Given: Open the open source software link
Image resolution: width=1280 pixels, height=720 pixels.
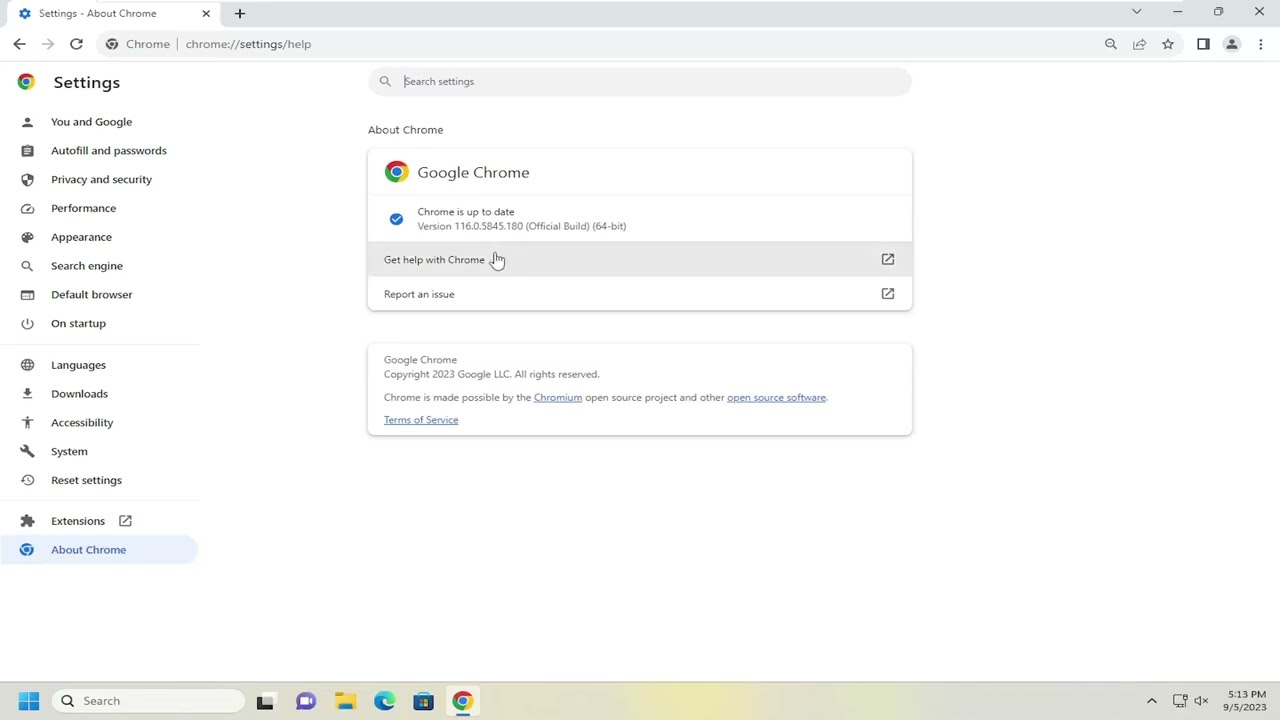Looking at the screenshot, I should 776,398.
